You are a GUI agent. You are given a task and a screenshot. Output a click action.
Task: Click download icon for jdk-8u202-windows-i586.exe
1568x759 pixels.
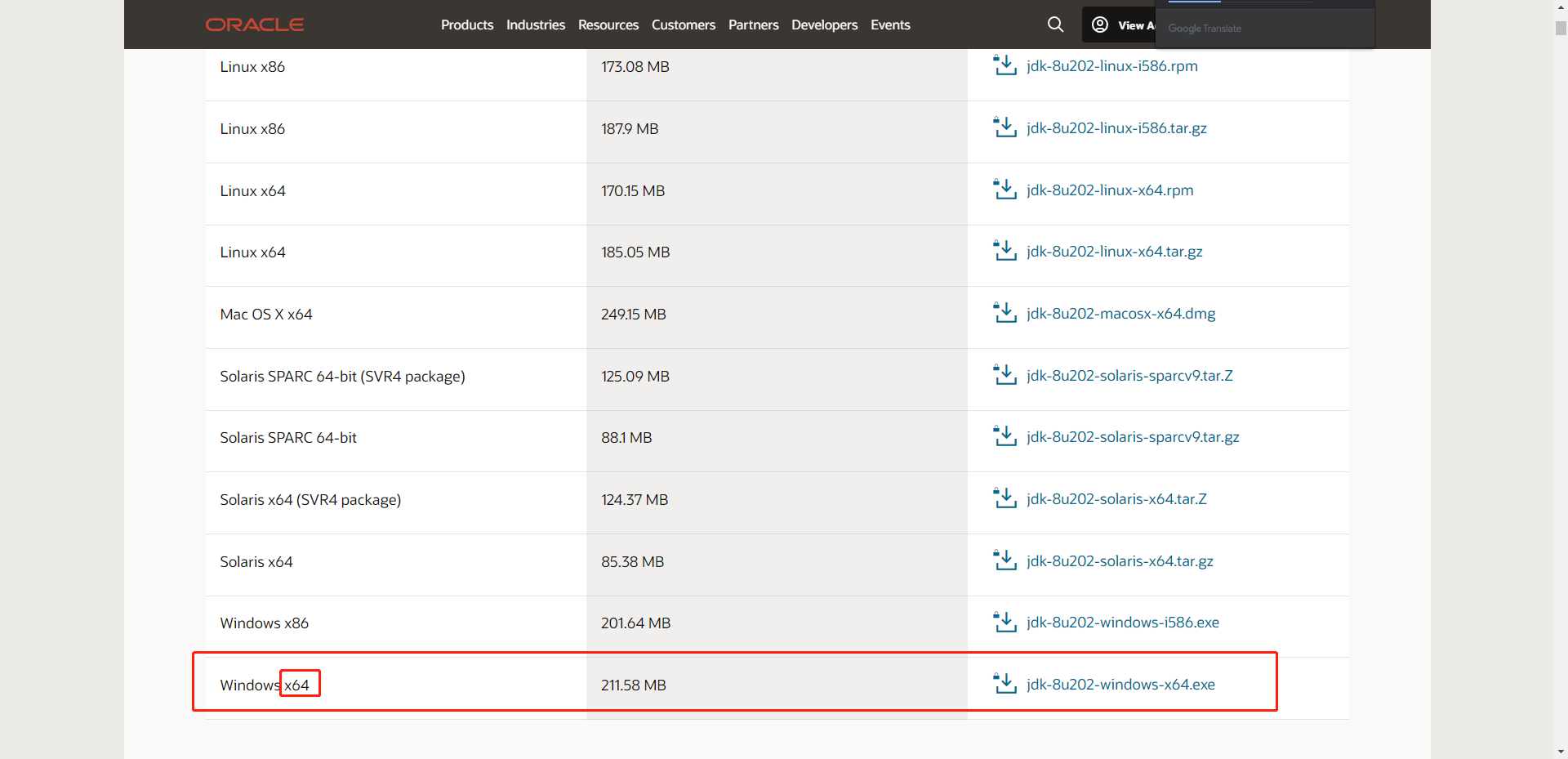(x=1004, y=622)
